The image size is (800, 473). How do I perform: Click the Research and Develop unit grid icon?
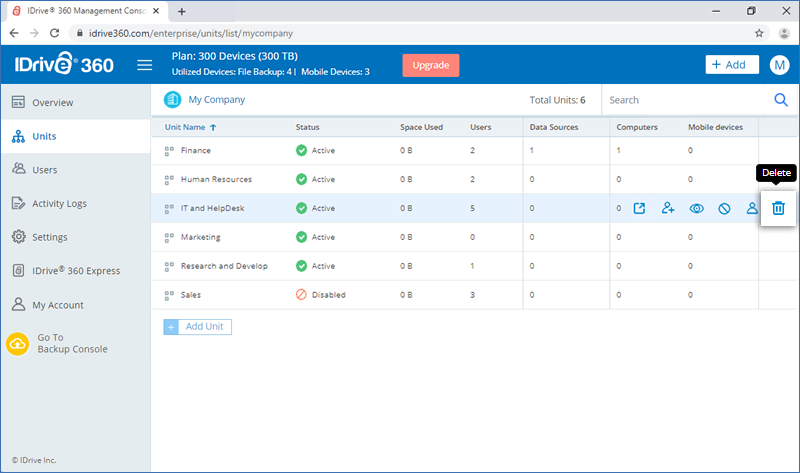click(169, 266)
